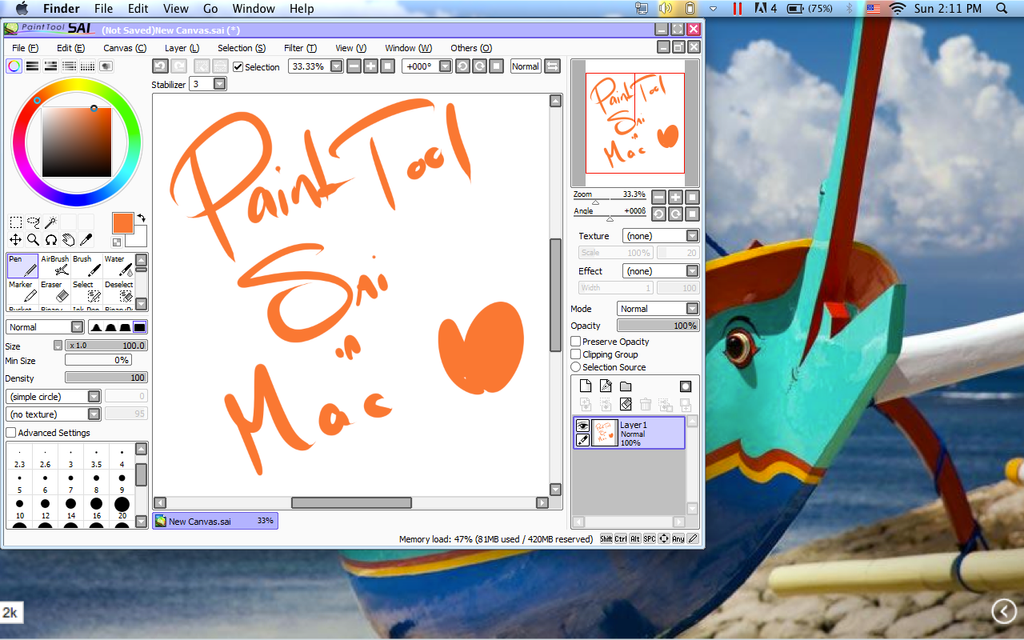Open the Canvas menu
Viewport: 1024px width, 640px height.
point(125,48)
